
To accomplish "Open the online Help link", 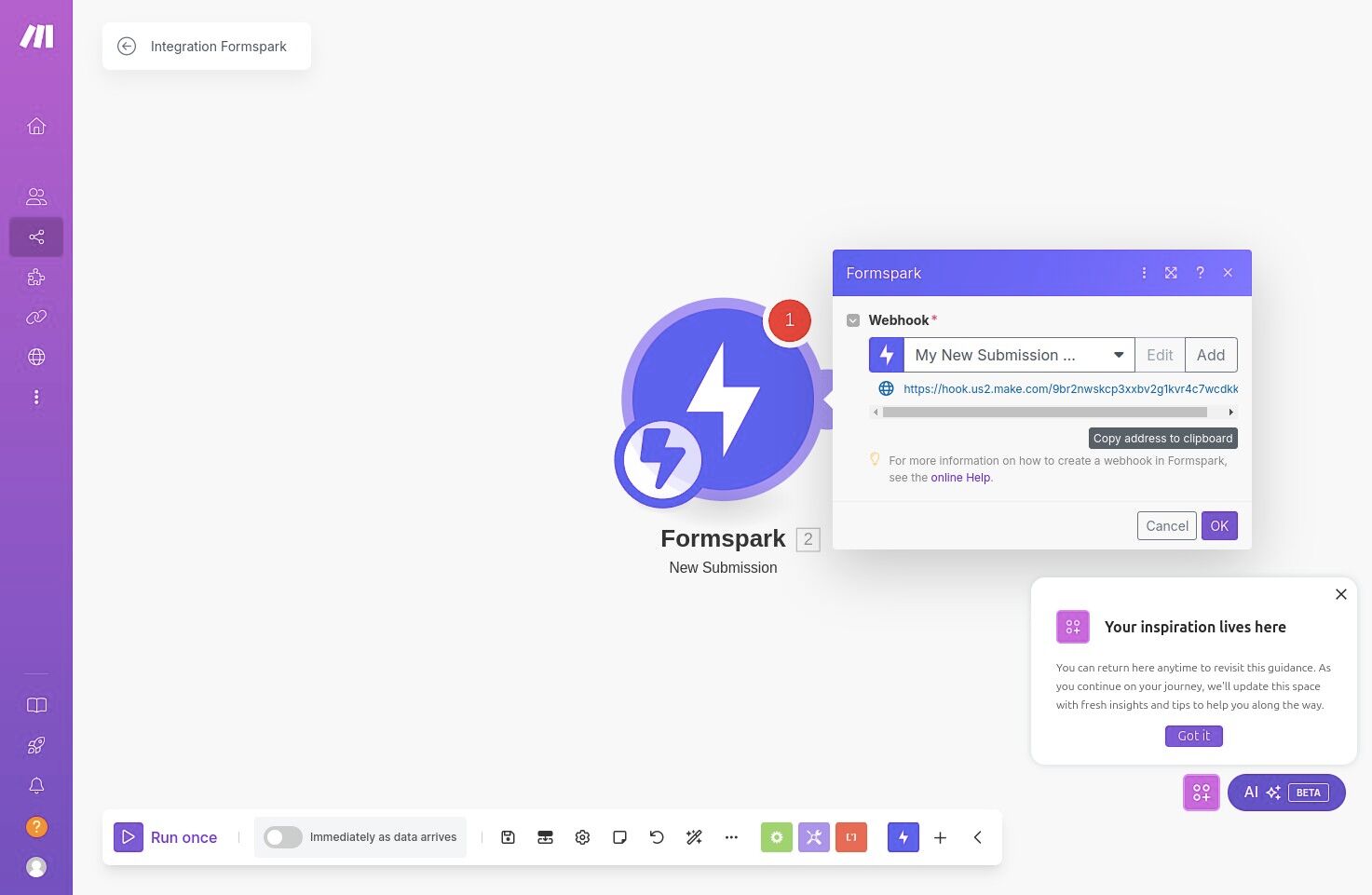I will (x=960, y=478).
